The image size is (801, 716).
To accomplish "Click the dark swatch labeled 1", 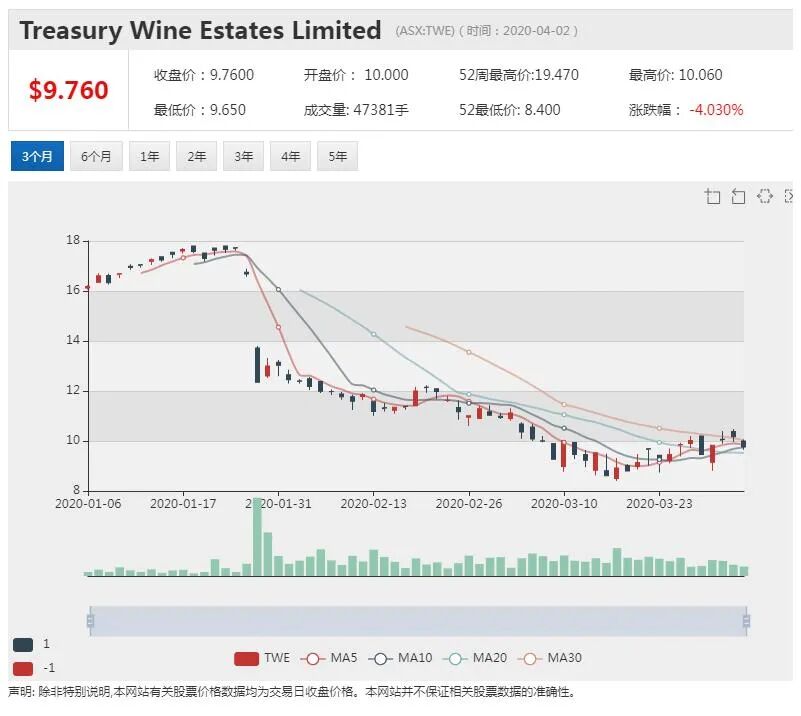I will tap(23, 645).
